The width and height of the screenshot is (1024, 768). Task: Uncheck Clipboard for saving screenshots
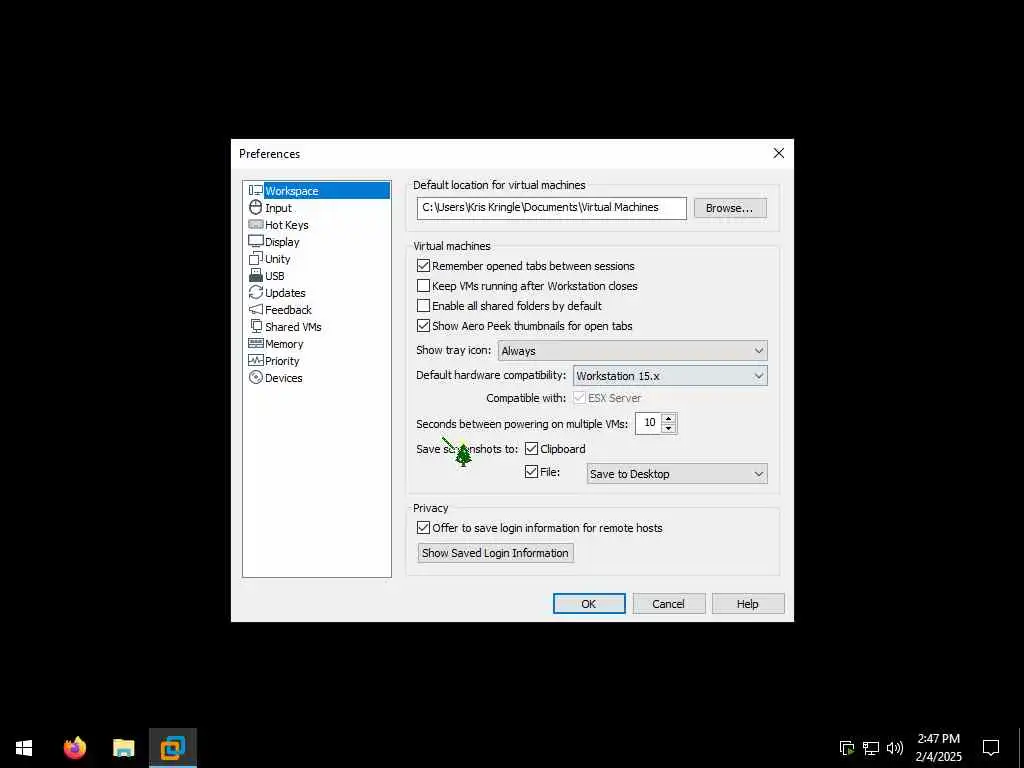[x=532, y=449]
